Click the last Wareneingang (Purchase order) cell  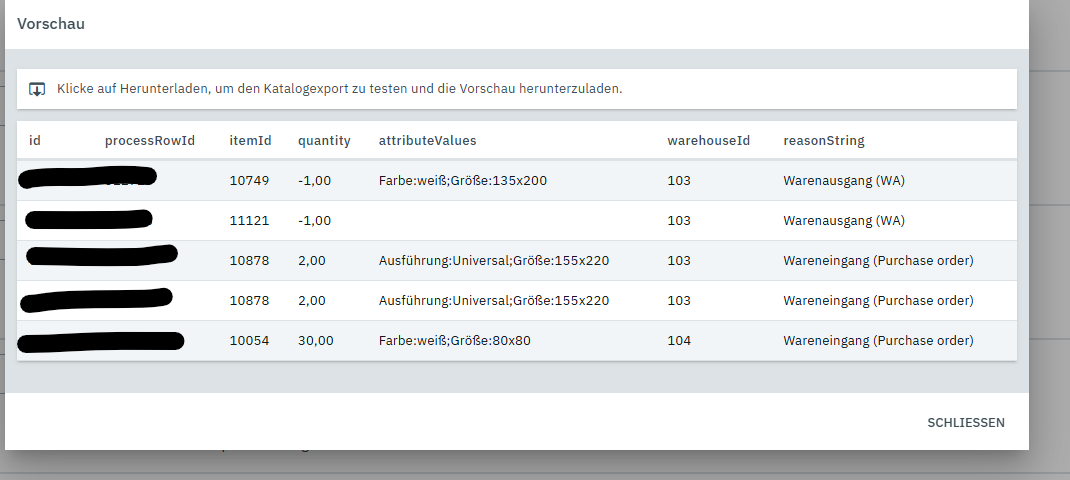point(877,341)
